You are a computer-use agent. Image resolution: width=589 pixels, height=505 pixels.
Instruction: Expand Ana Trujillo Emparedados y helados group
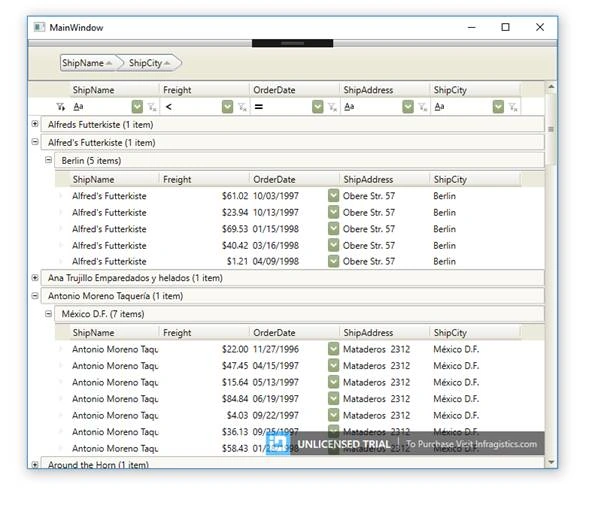(x=35, y=278)
